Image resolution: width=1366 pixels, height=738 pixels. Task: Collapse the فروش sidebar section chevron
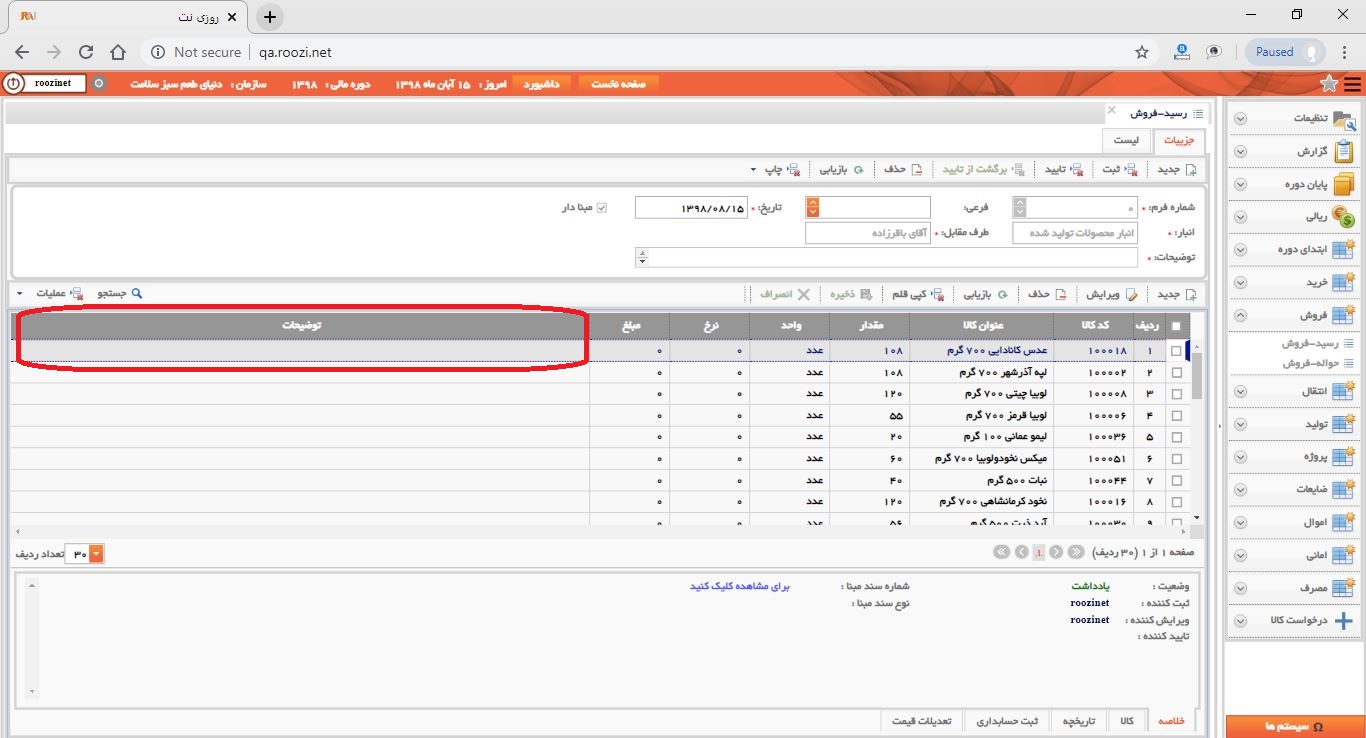[x=1240, y=316]
